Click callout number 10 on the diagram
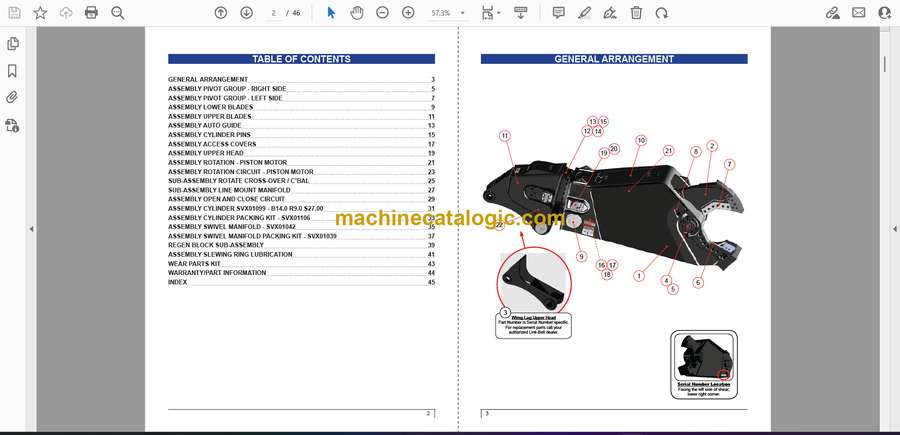This screenshot has width=900, height=435. click(641, 140)
